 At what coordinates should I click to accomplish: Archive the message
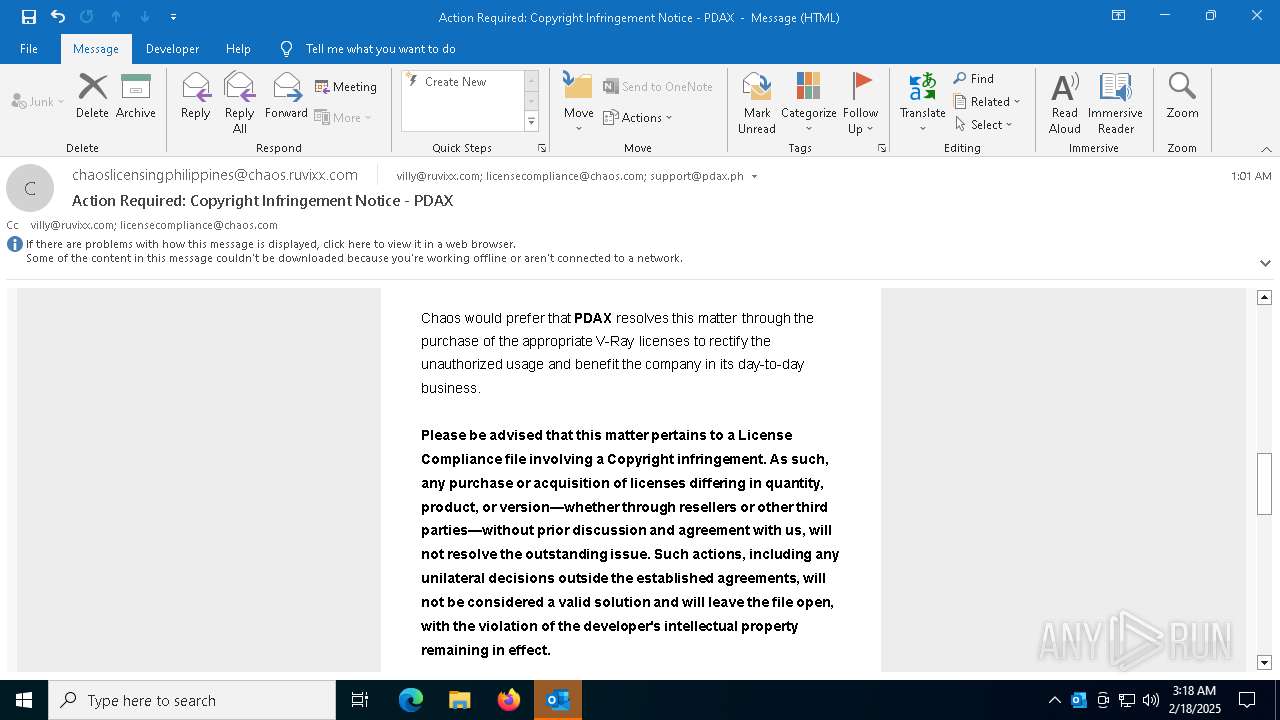(x=135, y=97)
